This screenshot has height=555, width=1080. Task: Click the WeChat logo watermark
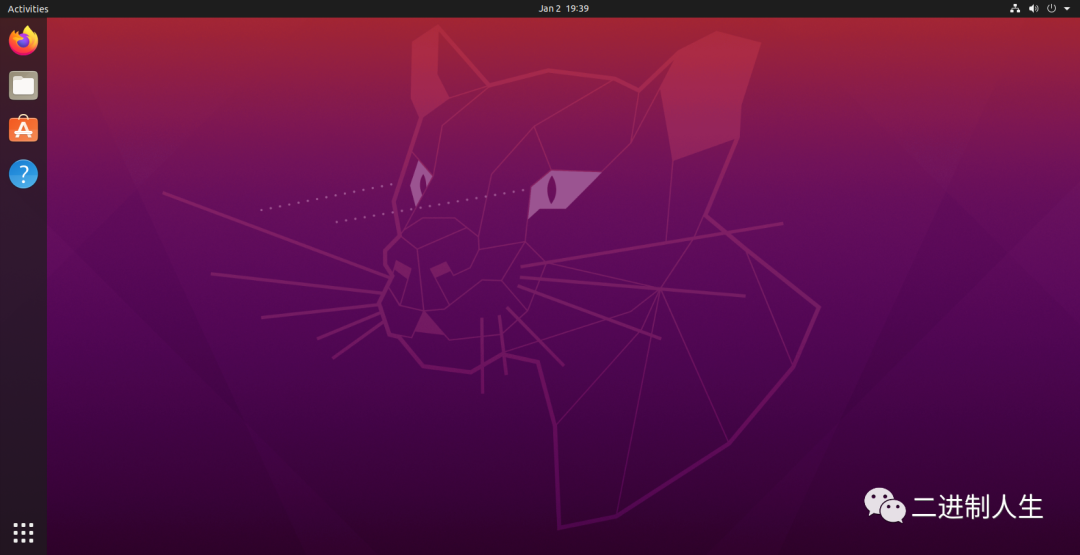[885, 506]
